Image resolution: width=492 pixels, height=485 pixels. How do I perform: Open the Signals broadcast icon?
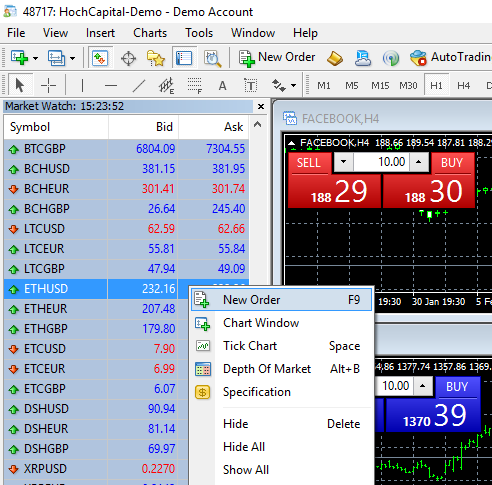point(391,58)
